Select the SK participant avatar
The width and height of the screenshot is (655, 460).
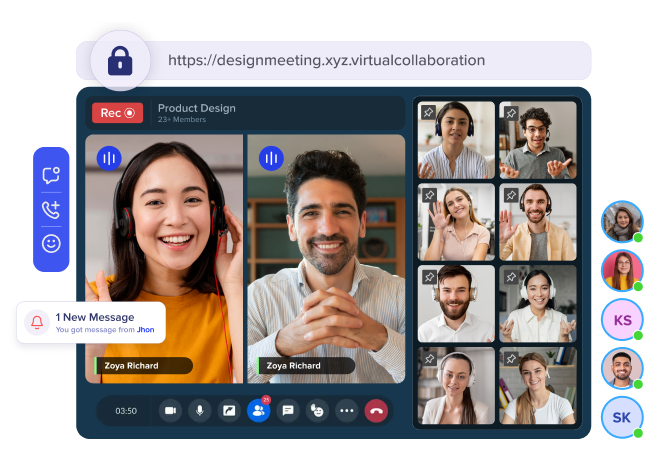622,417
